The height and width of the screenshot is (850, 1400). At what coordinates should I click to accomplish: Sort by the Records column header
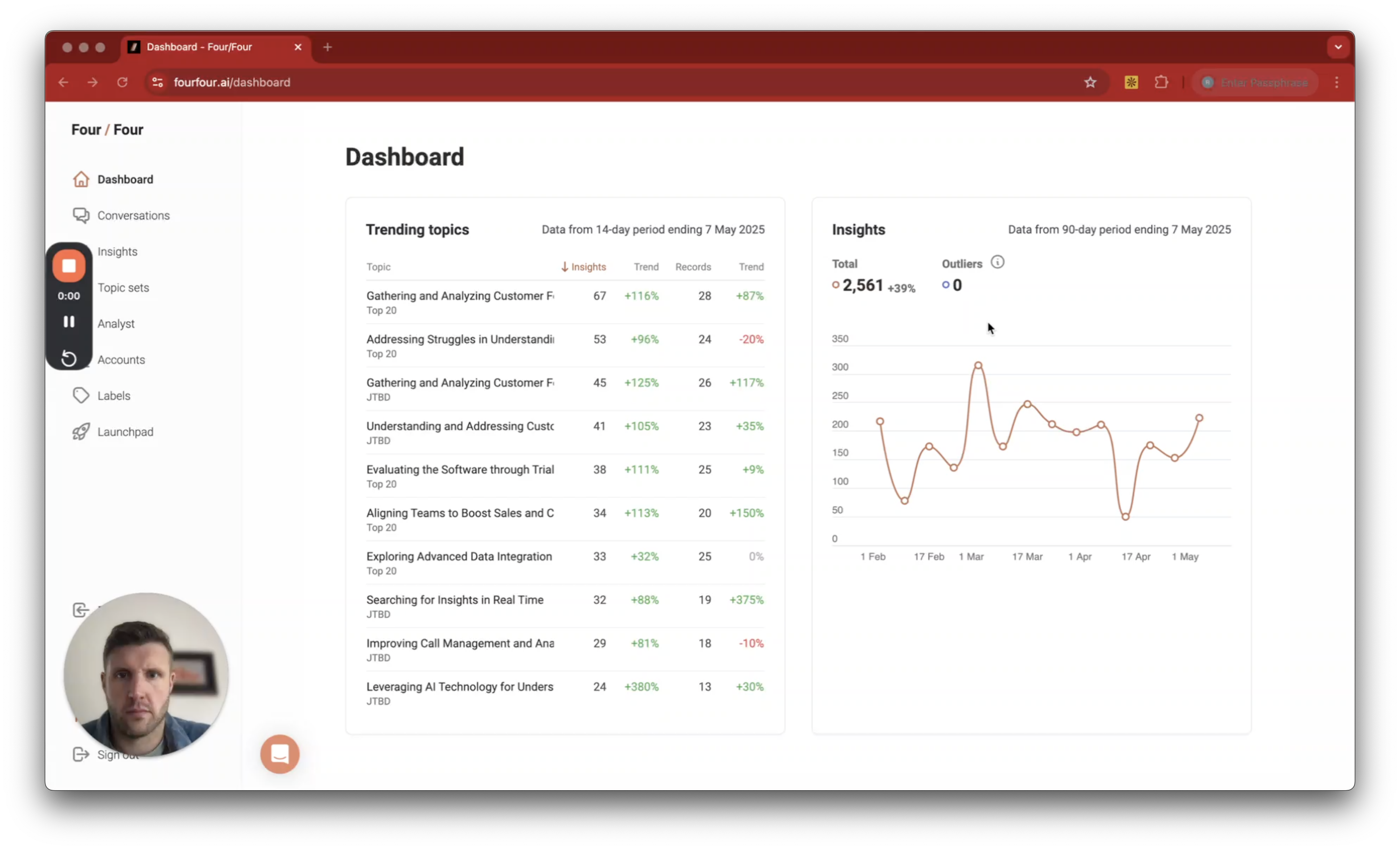click(x=693, y=267)
